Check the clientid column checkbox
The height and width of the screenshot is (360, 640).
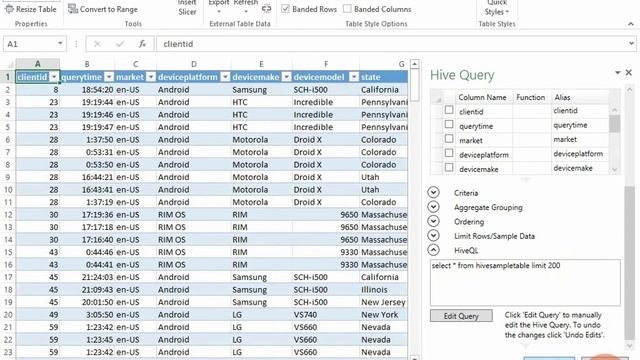point(449,110)
